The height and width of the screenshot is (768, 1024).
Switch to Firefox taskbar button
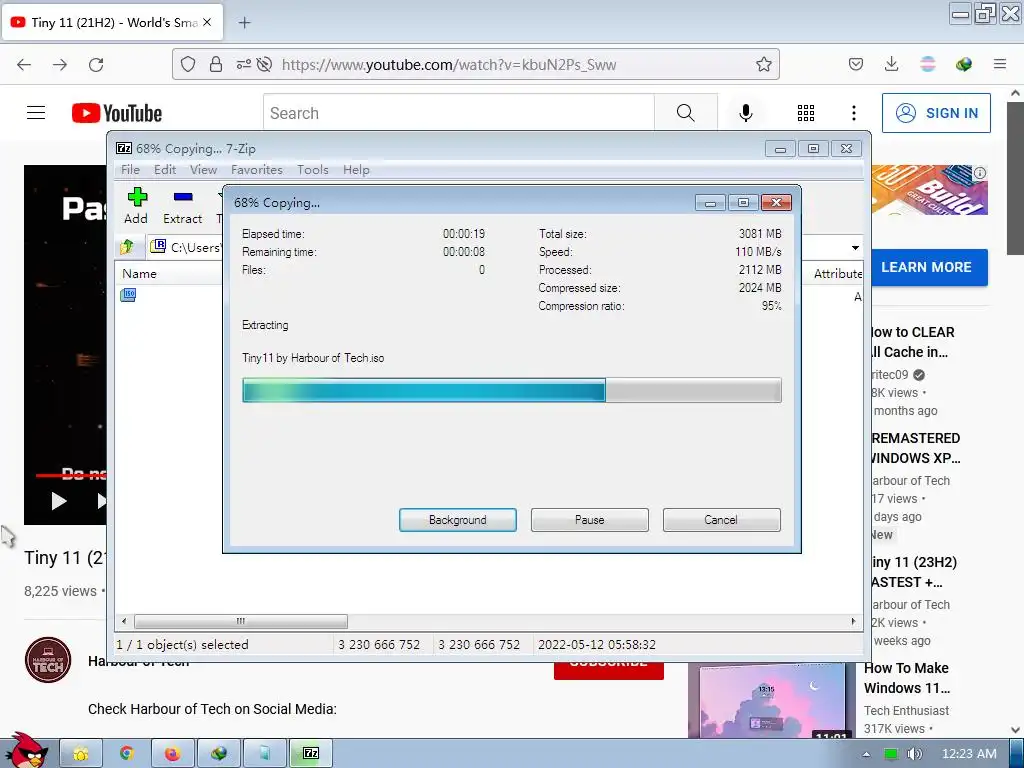coord(172,754)
